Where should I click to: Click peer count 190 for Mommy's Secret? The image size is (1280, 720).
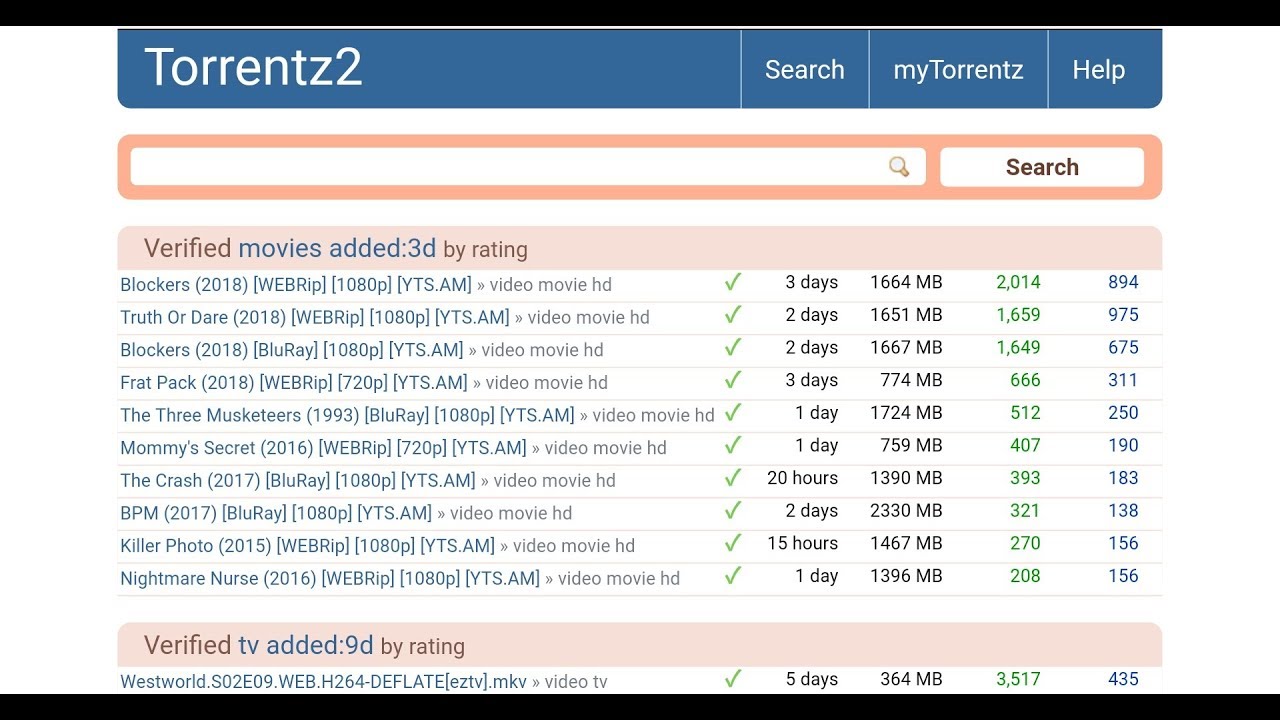pyautogui.click(x=1123, y=445)
